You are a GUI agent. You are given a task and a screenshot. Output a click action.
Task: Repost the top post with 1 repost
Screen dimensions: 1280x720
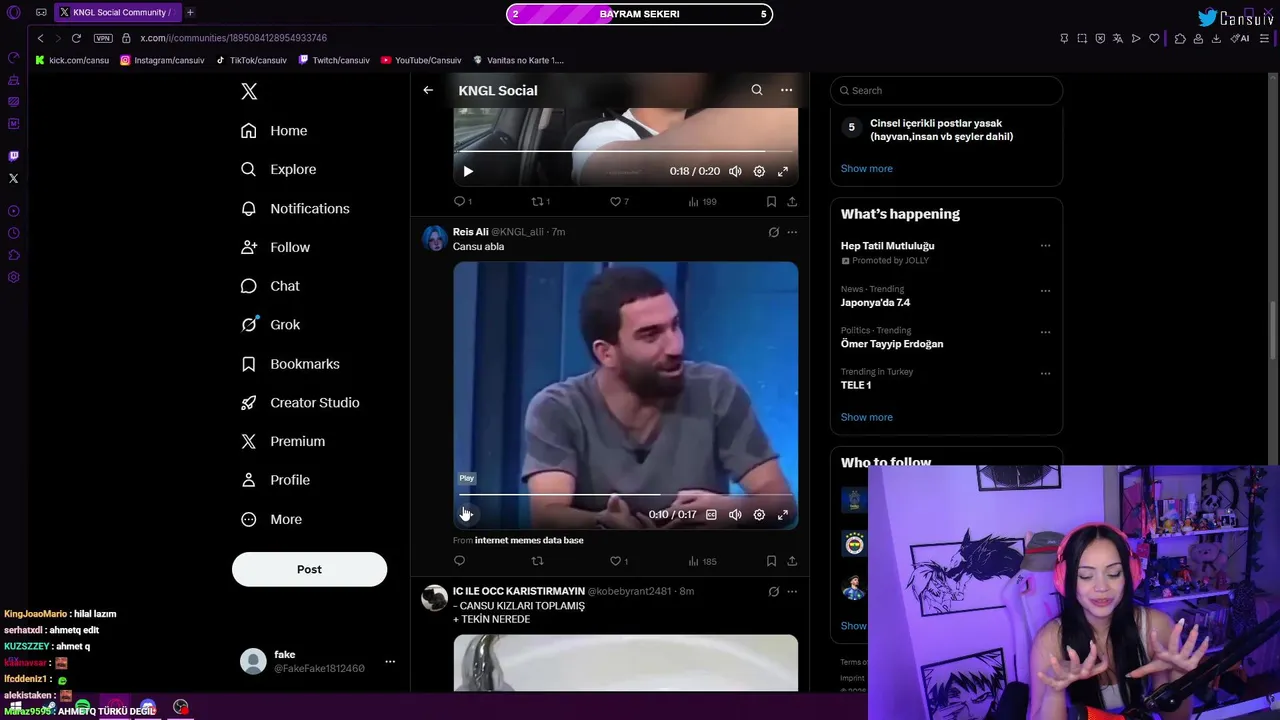(540, 201)
